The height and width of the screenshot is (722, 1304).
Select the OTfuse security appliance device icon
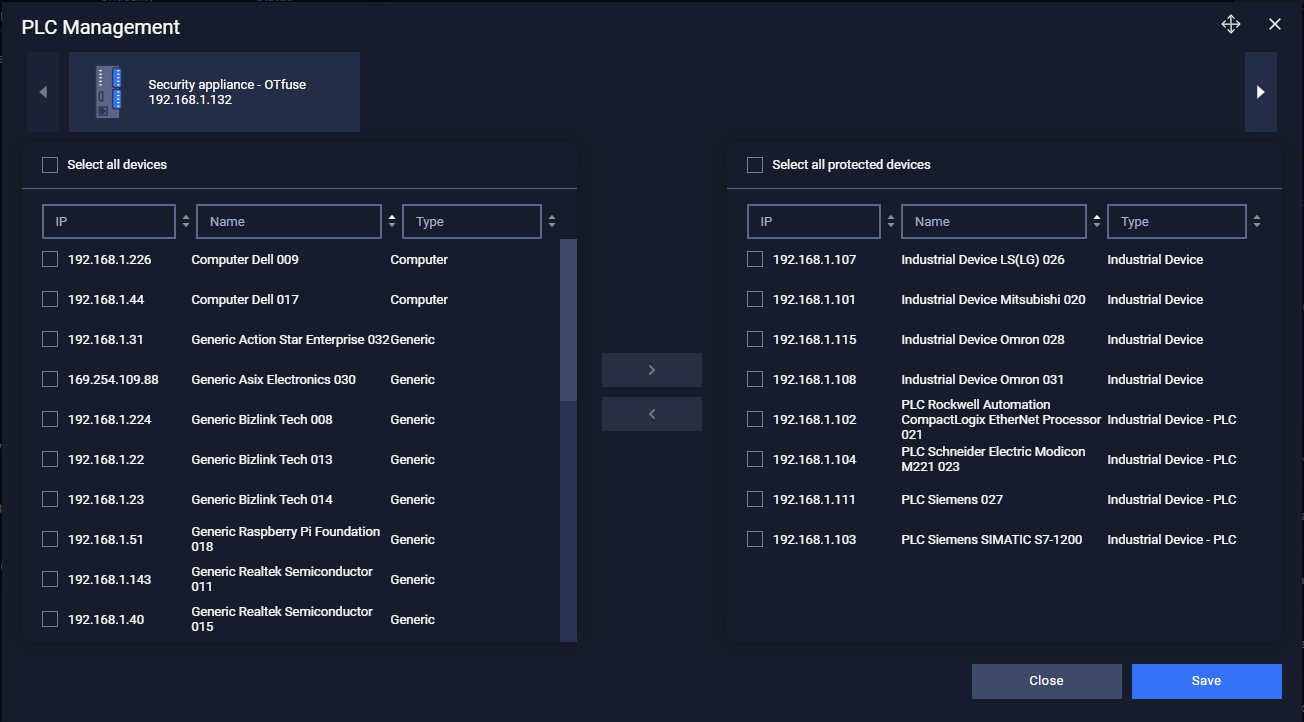coord(109,92)
